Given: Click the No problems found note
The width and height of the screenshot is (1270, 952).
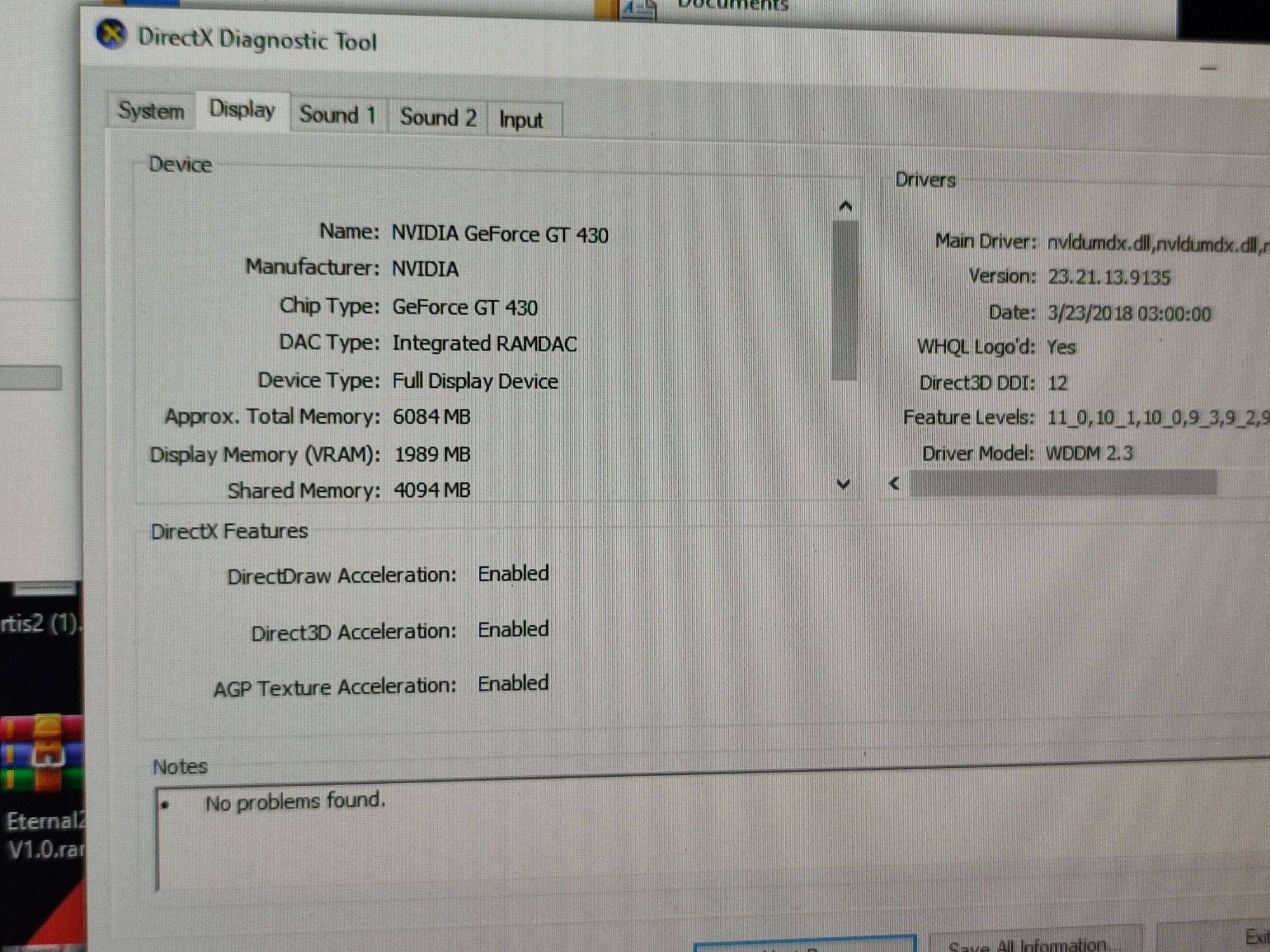Looking at the screenshot, I should pyautogui.click(x=295, y=802).
